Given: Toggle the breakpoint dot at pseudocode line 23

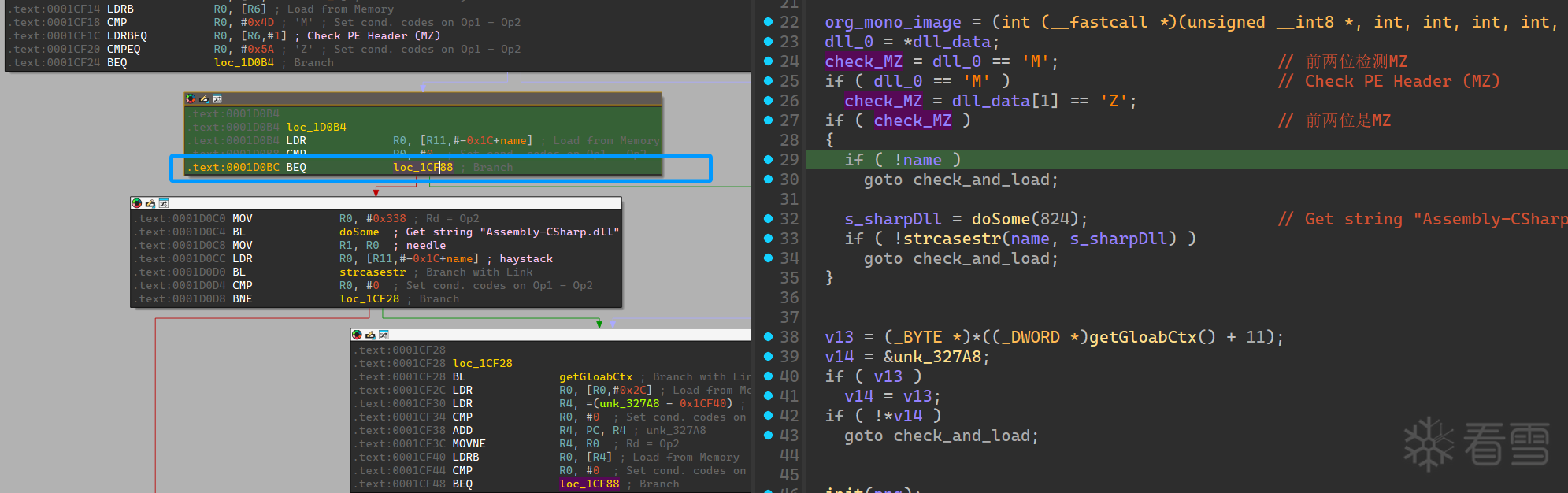Looking at the screenshot, I should [768, 42].
